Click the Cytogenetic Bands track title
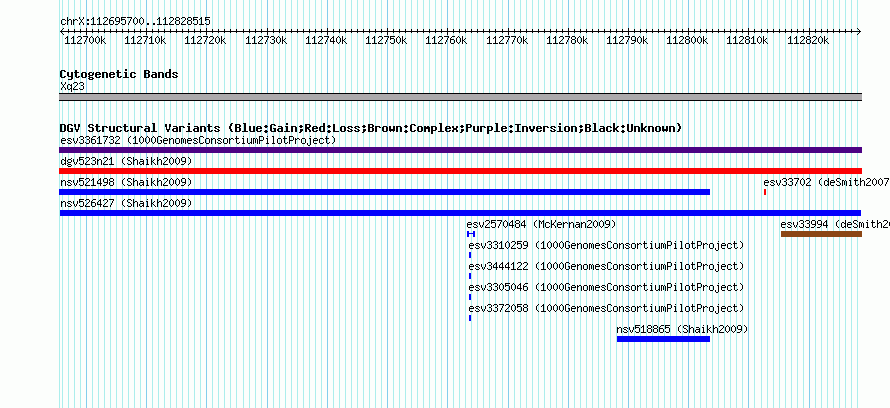 click(119, 74)
